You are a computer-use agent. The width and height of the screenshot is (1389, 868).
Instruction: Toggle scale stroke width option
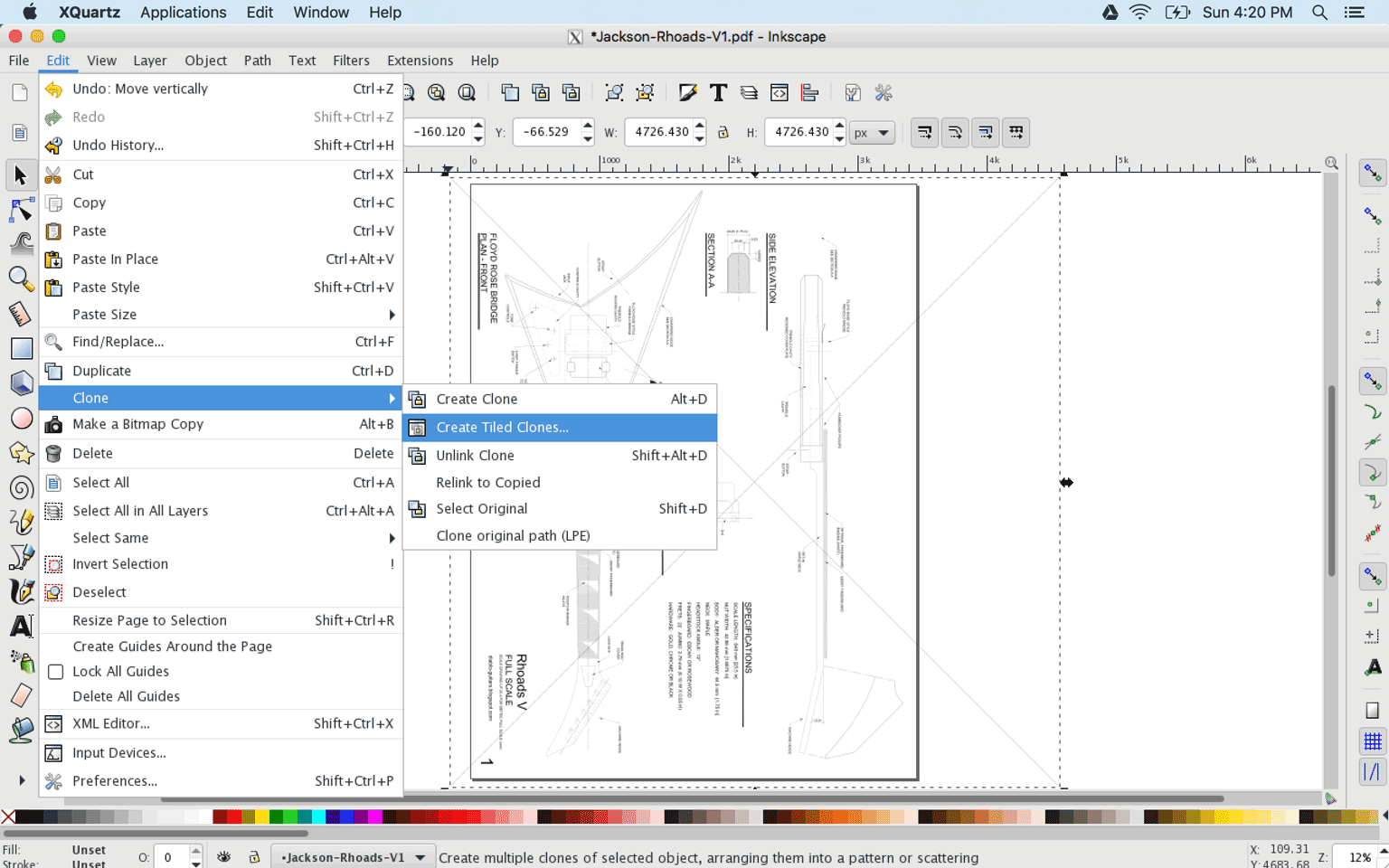(x=924, y=132)
